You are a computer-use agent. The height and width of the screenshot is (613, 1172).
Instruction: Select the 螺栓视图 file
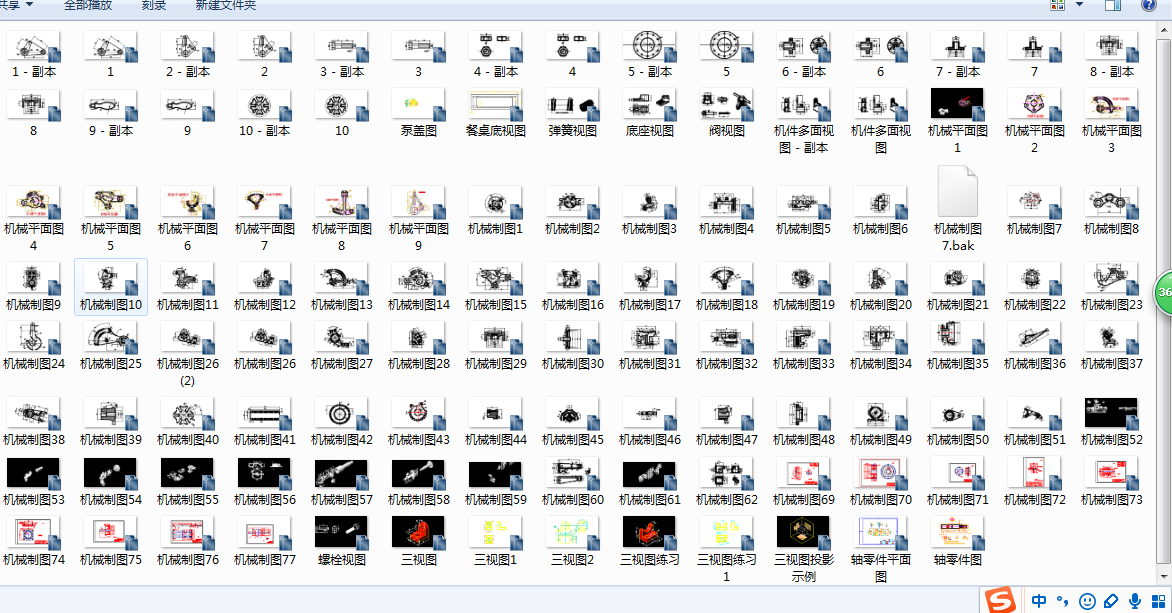[x=342, y=542]
